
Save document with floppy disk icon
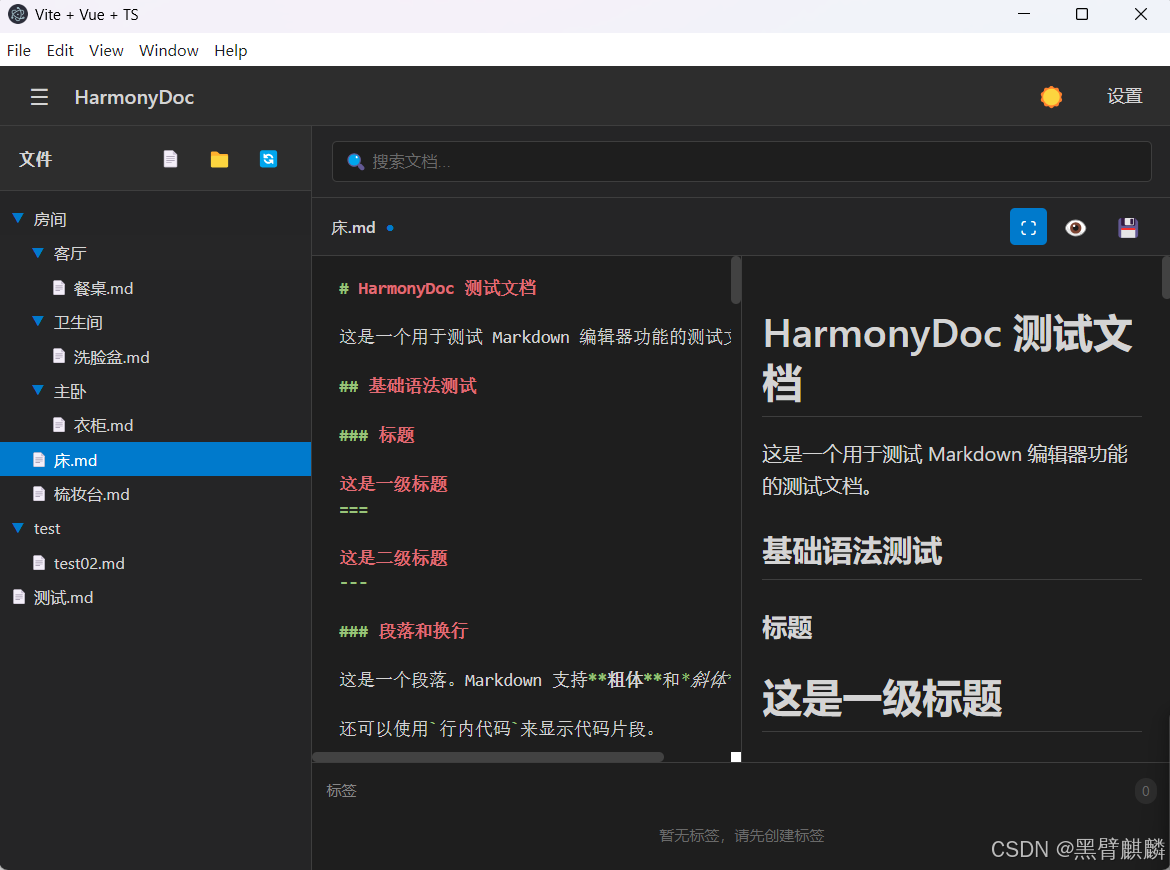click(1127, 228)
